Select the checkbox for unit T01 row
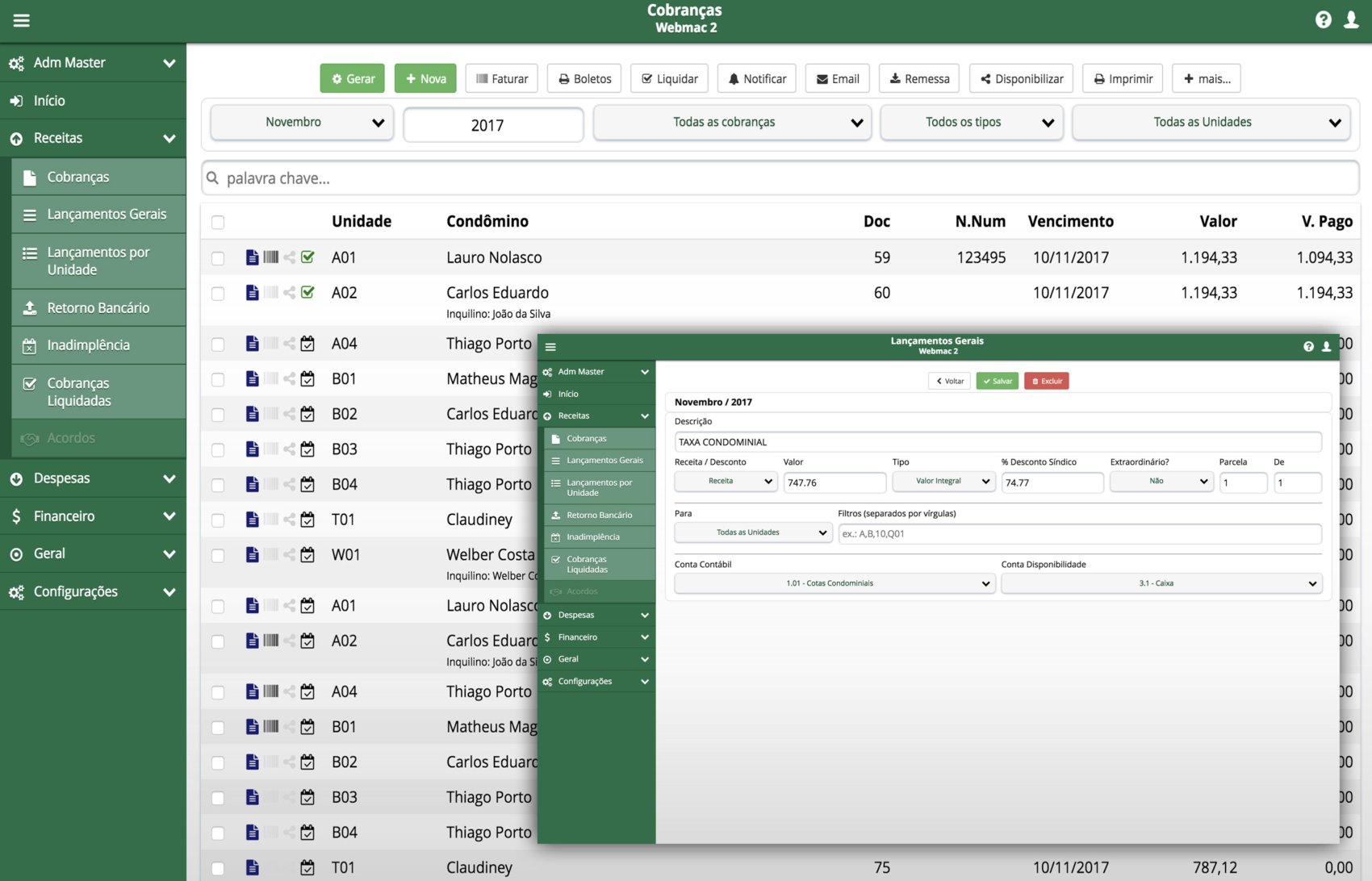This screenshot has height=881, width=1372. click(x=218, y=520)
